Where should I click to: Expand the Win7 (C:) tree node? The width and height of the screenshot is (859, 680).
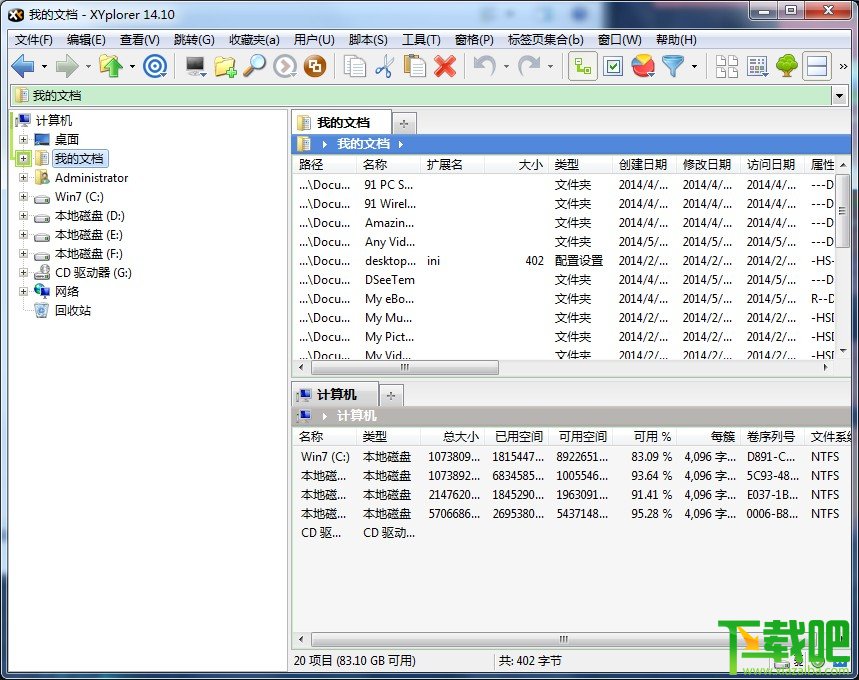point(24,196)
